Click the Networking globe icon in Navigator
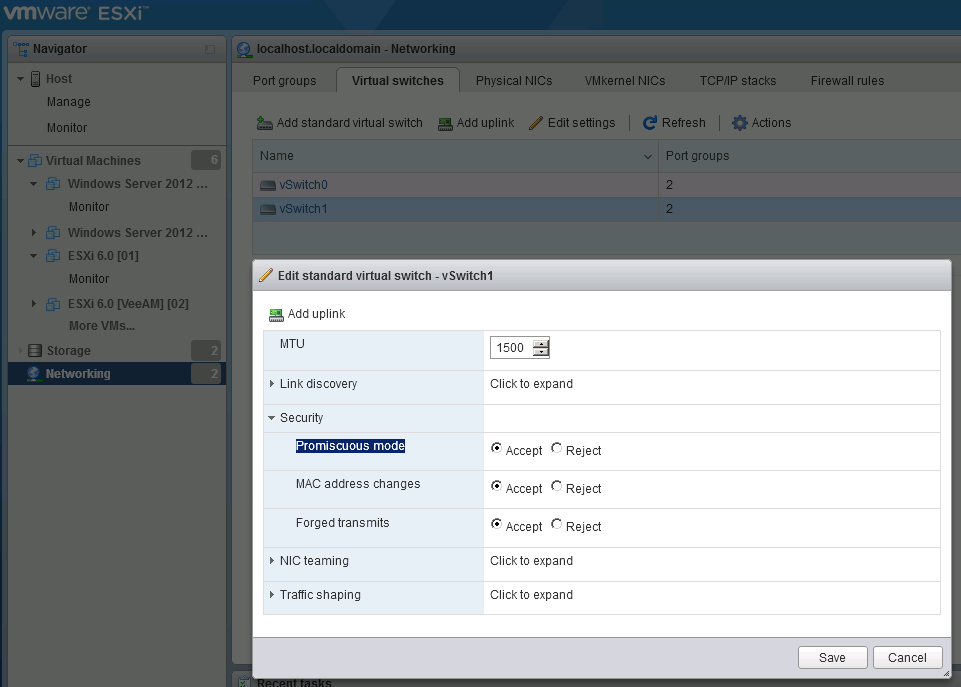Viewport: 961px width, 687px height. (x=34, y=374)
